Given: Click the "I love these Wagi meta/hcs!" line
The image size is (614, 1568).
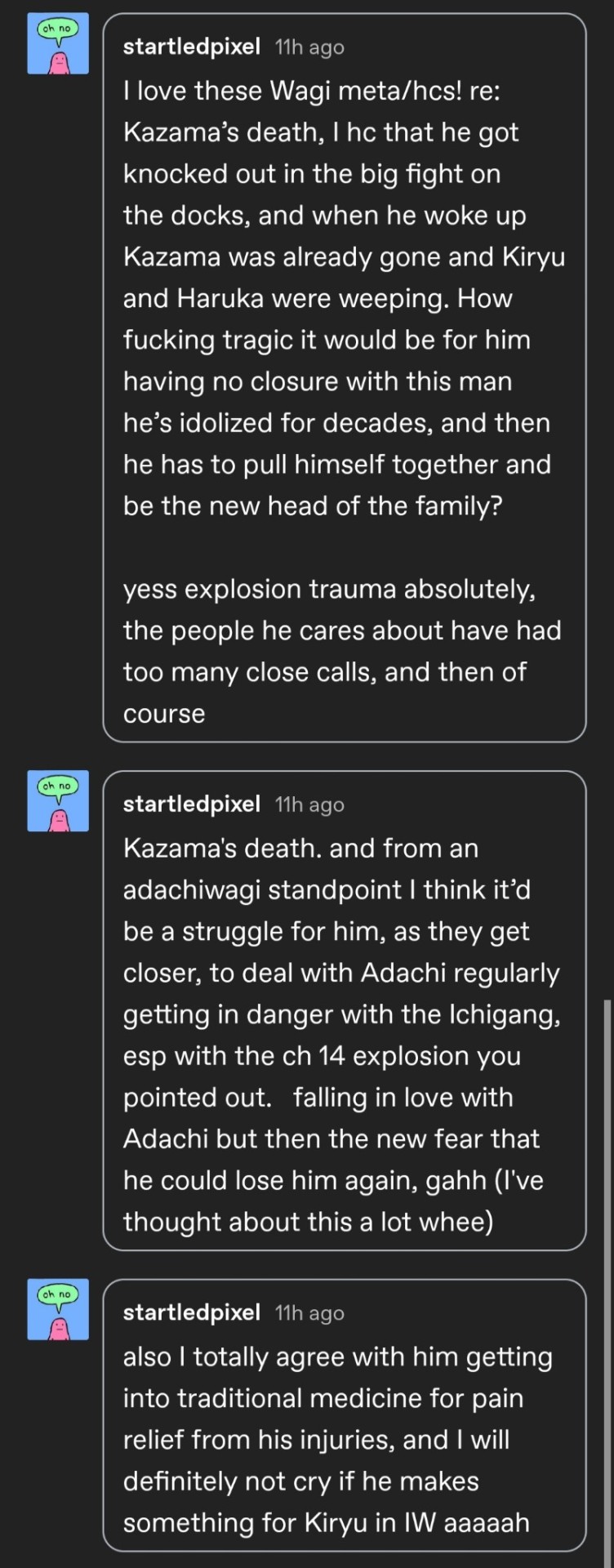Looking at the screenshot, I should (x=311, y=90).
